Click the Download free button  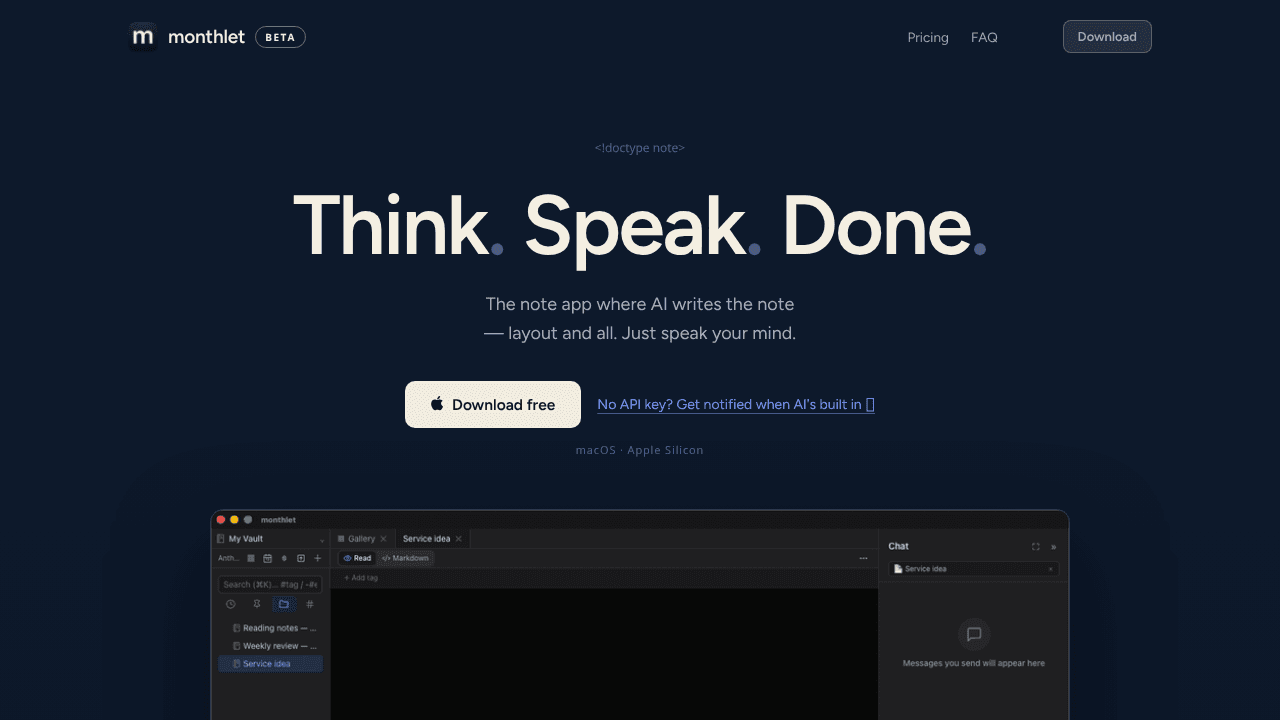(493, 405)
